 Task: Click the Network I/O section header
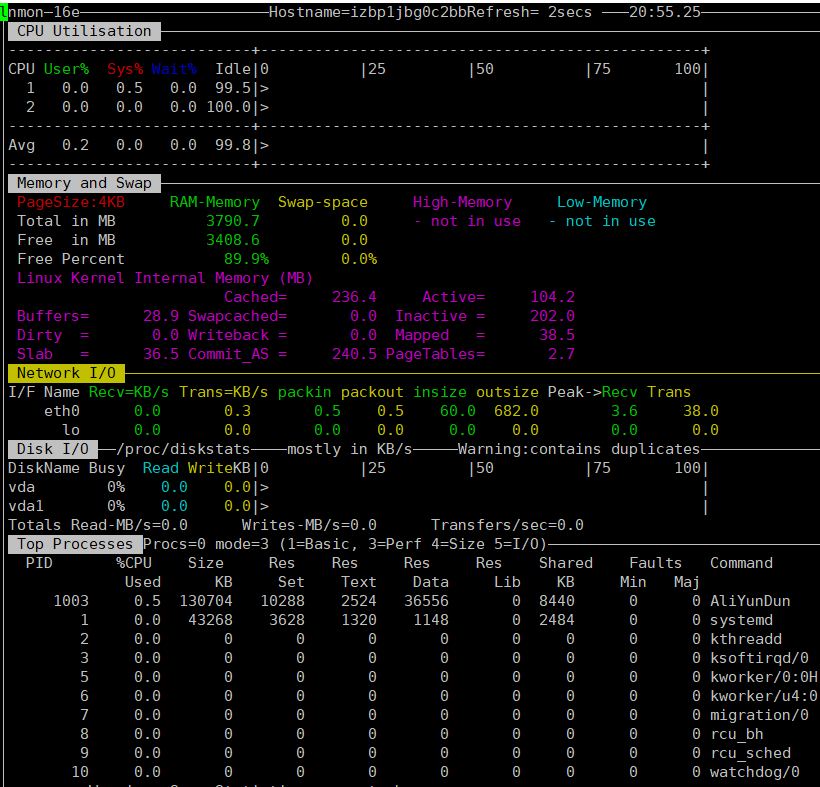(x=66, y=373)
